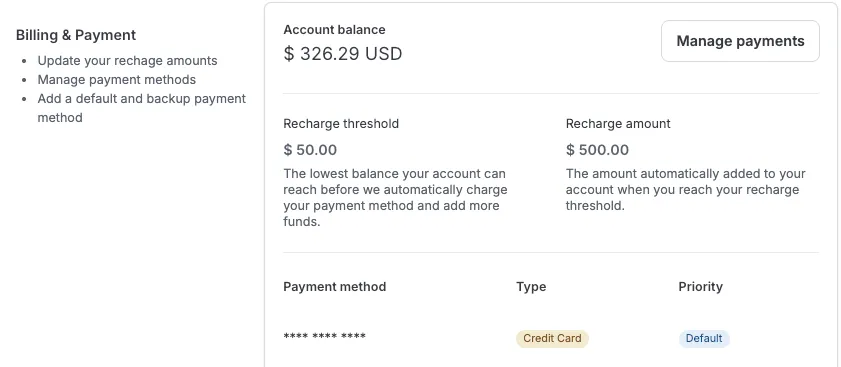Click the Payment method column header
This screenshot has width=841, height=367.
[335, 287]
